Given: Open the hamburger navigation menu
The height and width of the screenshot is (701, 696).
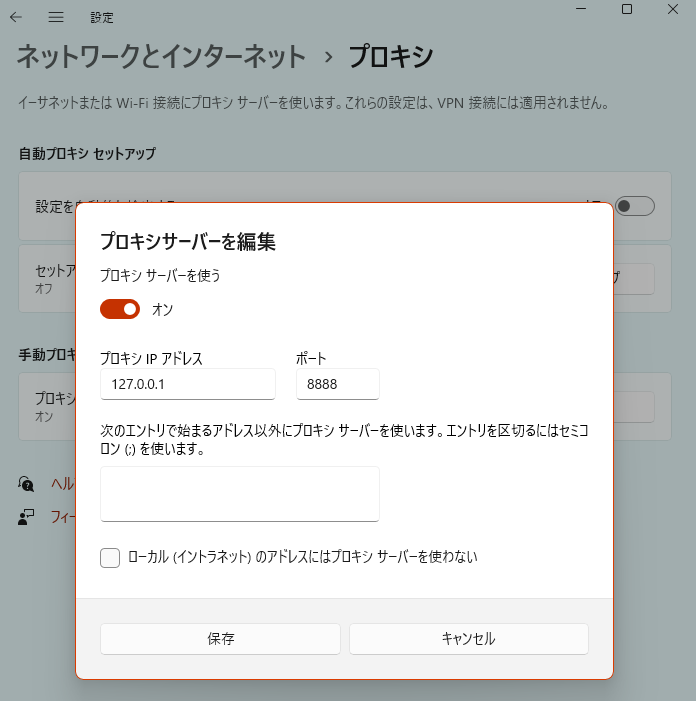Looking at the screenshot, I should [x=56, y=17].
